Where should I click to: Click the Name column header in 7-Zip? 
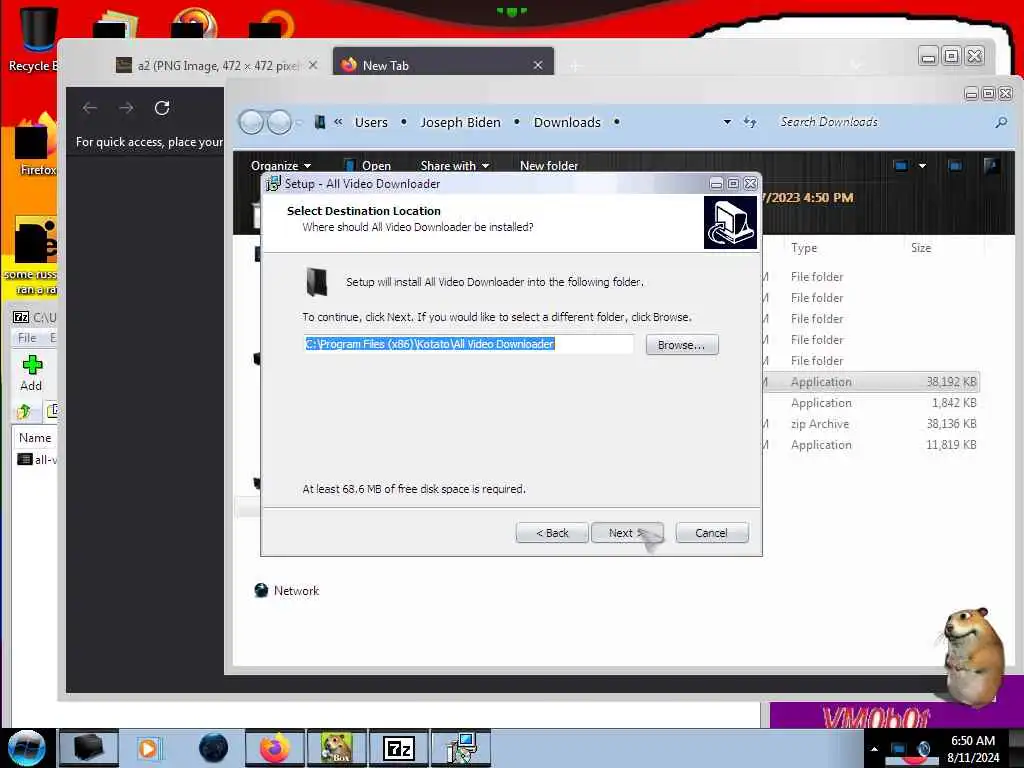35,438
